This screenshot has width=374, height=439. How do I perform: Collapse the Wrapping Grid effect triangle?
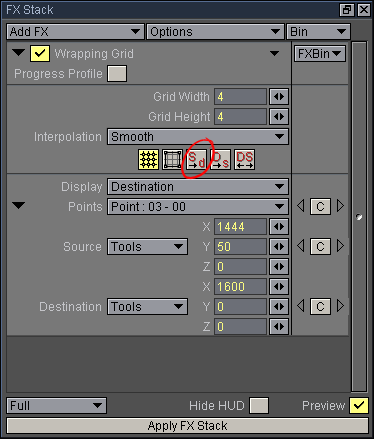tap(18, 53)
